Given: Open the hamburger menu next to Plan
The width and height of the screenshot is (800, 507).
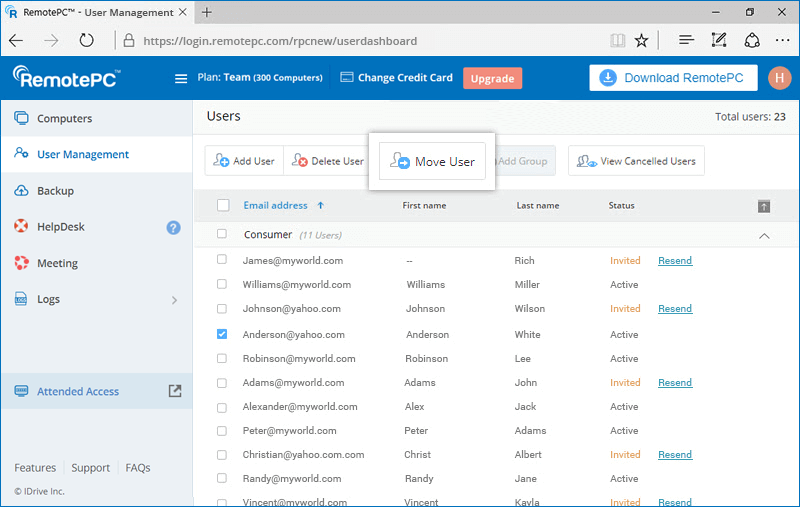Looking at the screenshot, I should (181, 79).
